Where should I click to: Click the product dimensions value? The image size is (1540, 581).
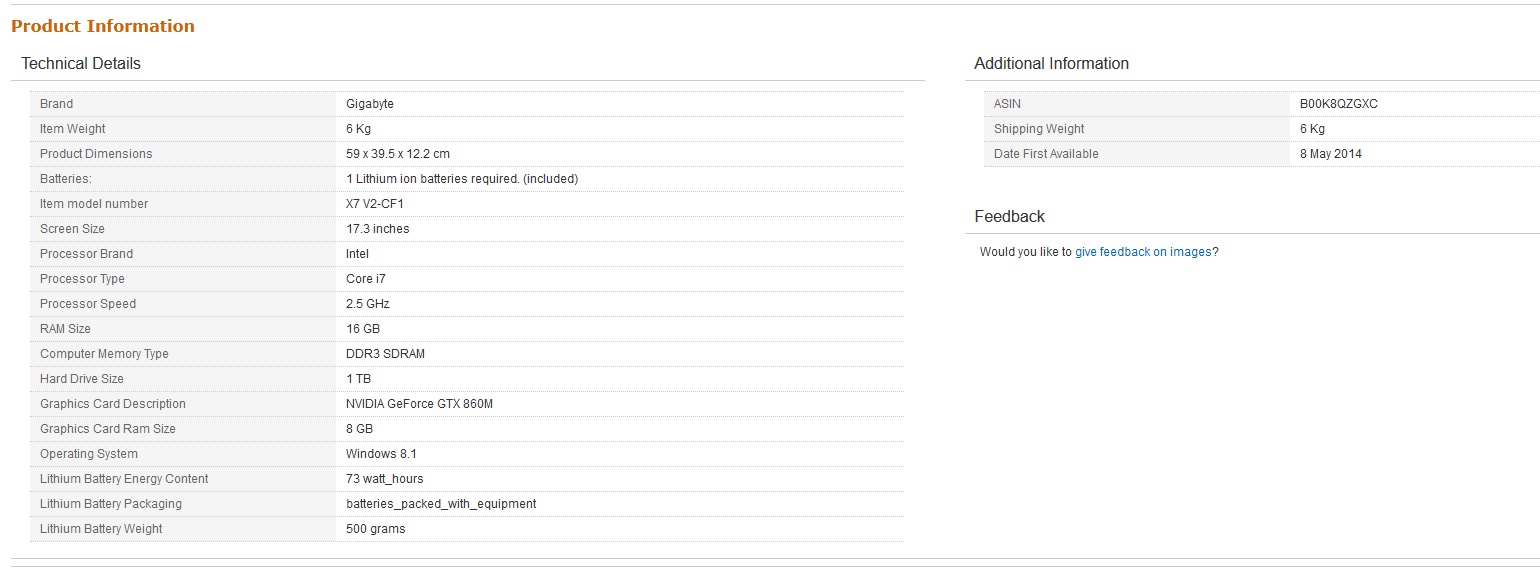click(398, 154)
